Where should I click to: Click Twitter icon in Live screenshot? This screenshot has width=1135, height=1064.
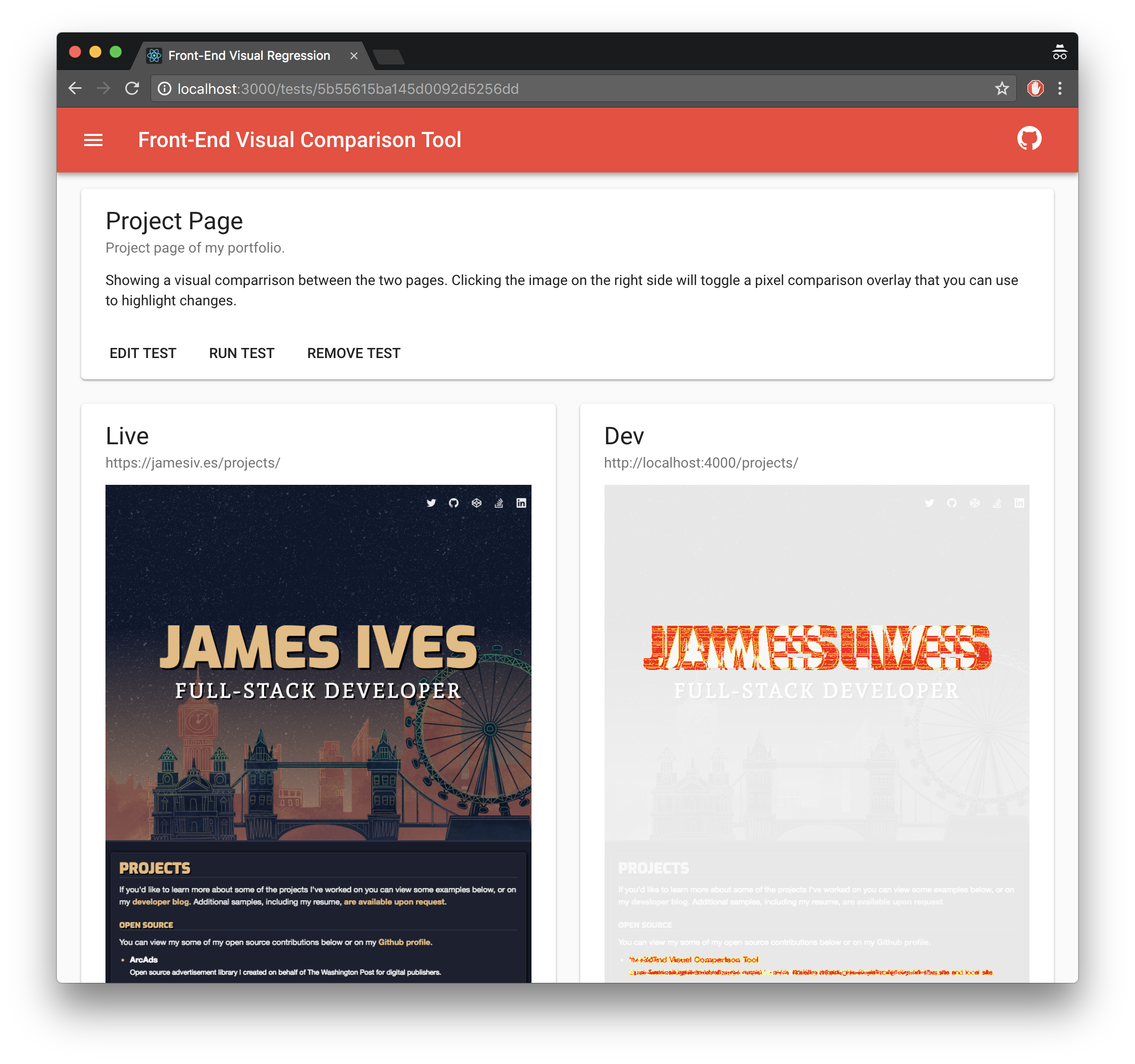click(x=431, y=503)
